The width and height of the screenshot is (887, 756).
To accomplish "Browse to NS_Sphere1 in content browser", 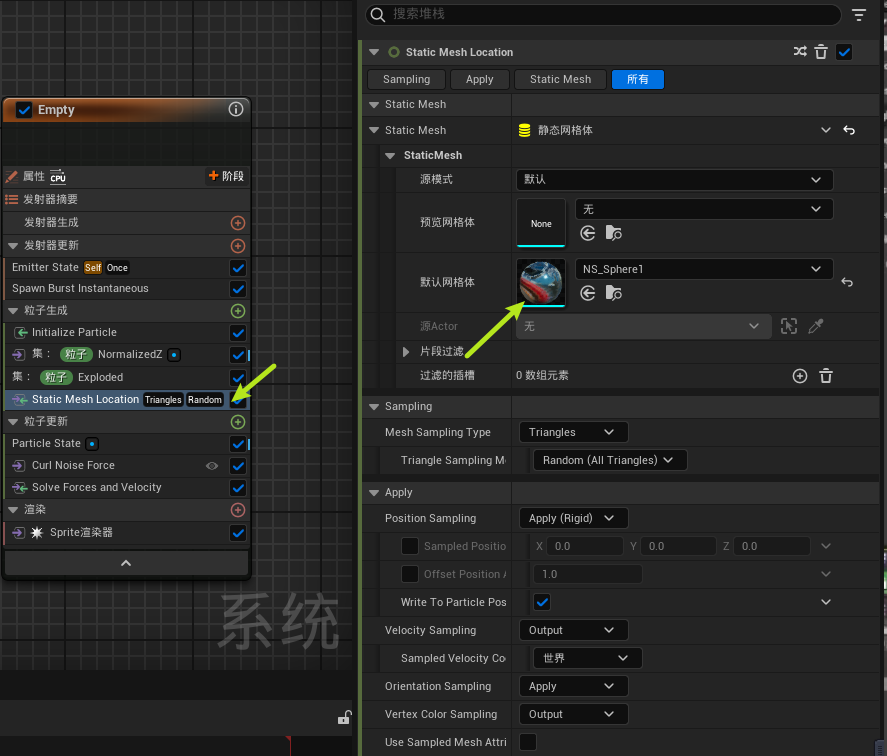I will (x=614, y=293).
